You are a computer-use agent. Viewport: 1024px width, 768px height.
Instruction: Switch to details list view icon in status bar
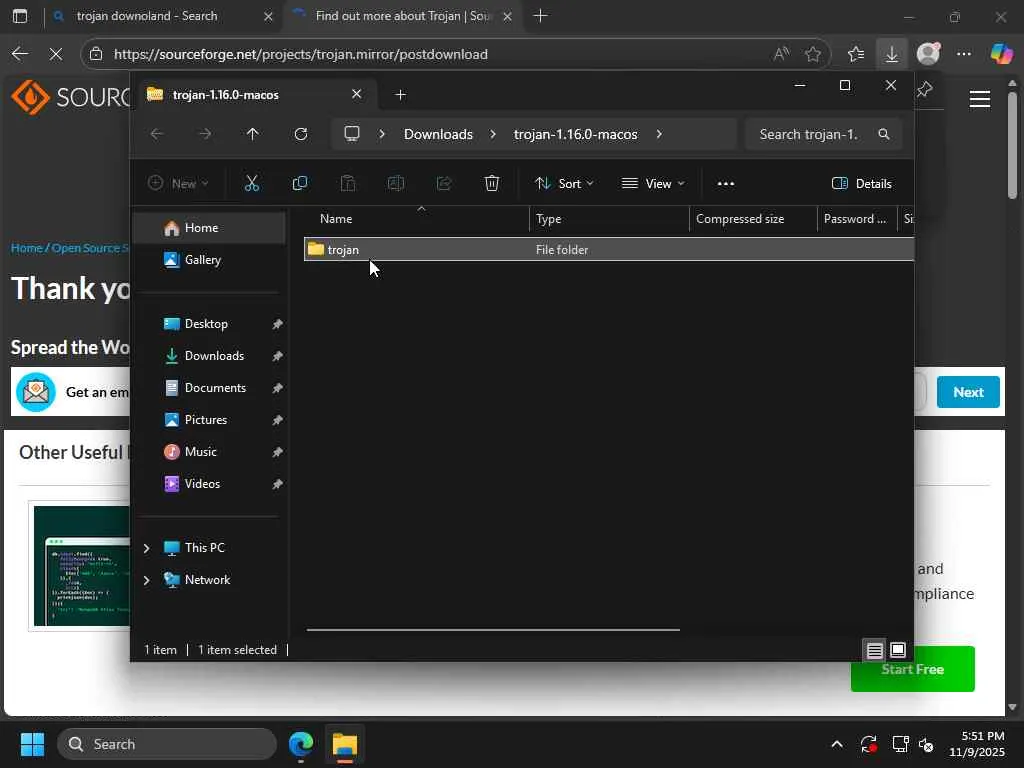(874, 650)
